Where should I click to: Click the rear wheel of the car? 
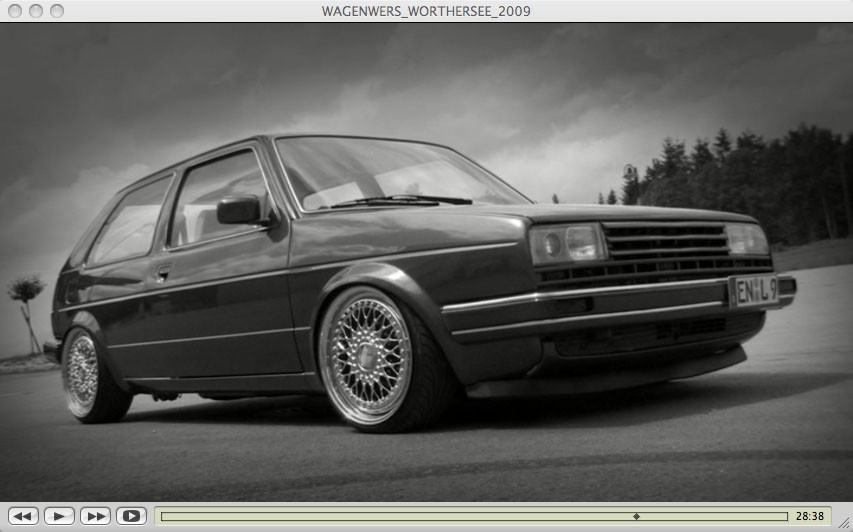point(83,372)
